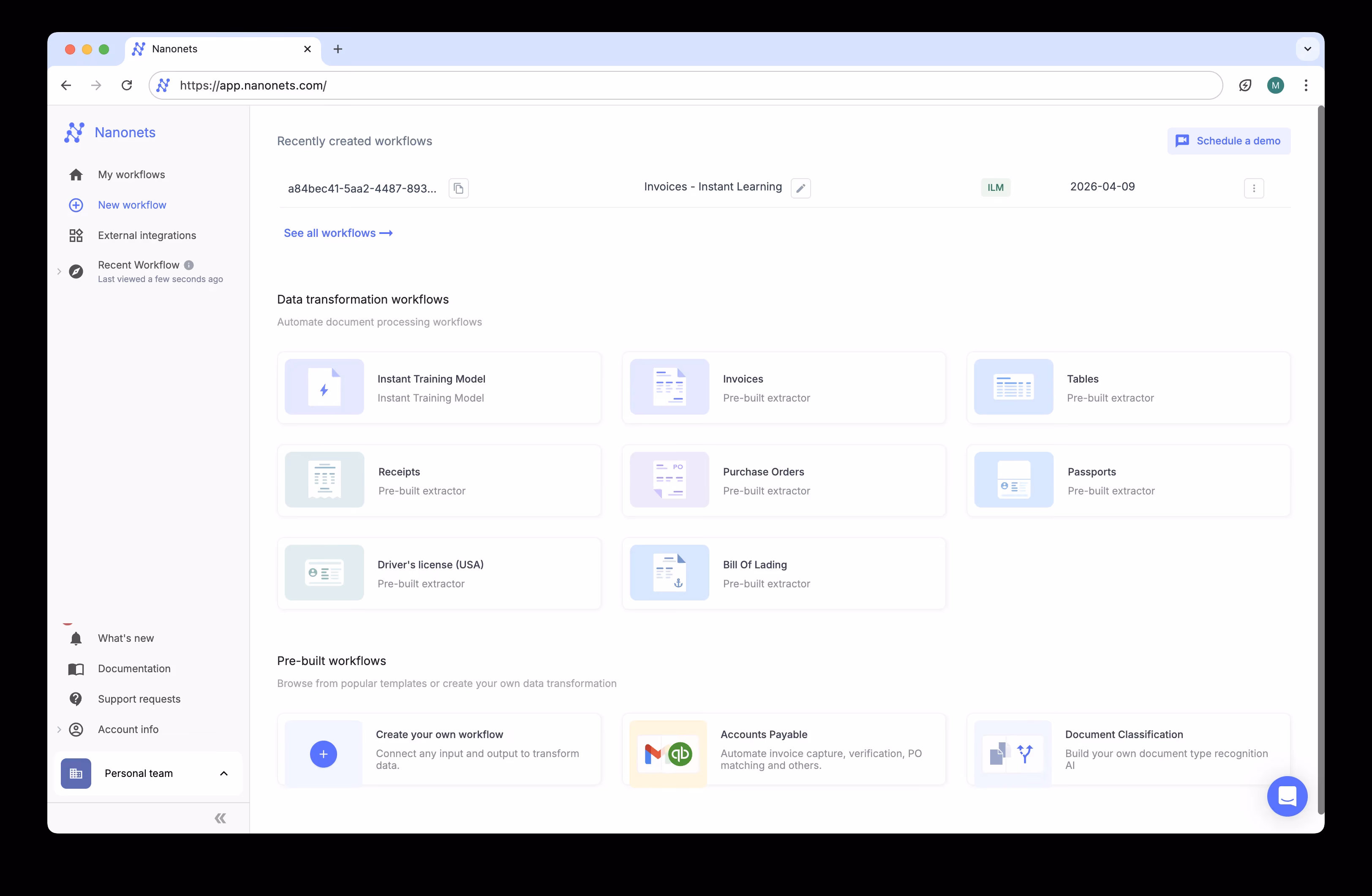This screenshot has height=896, width=1372.
Task: Click the URL address bar
Action: (x=686, y=85)
